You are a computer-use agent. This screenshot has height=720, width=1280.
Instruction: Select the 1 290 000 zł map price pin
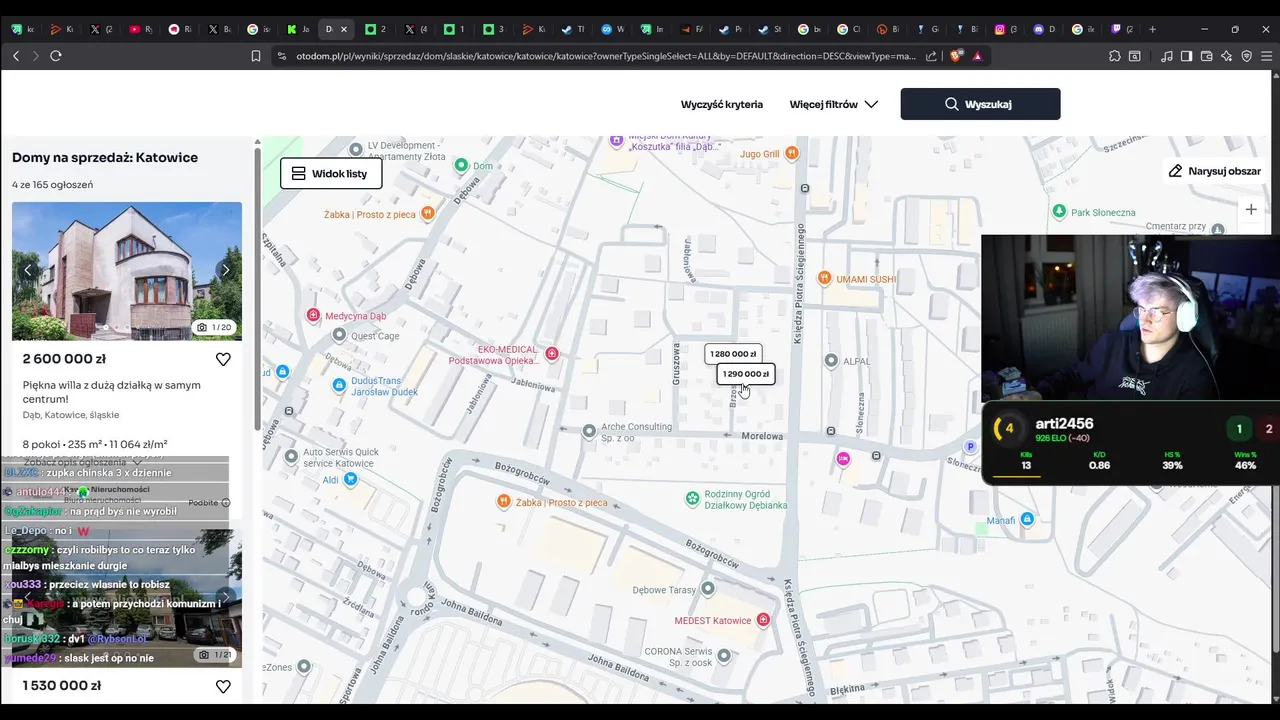pos(746,374)
